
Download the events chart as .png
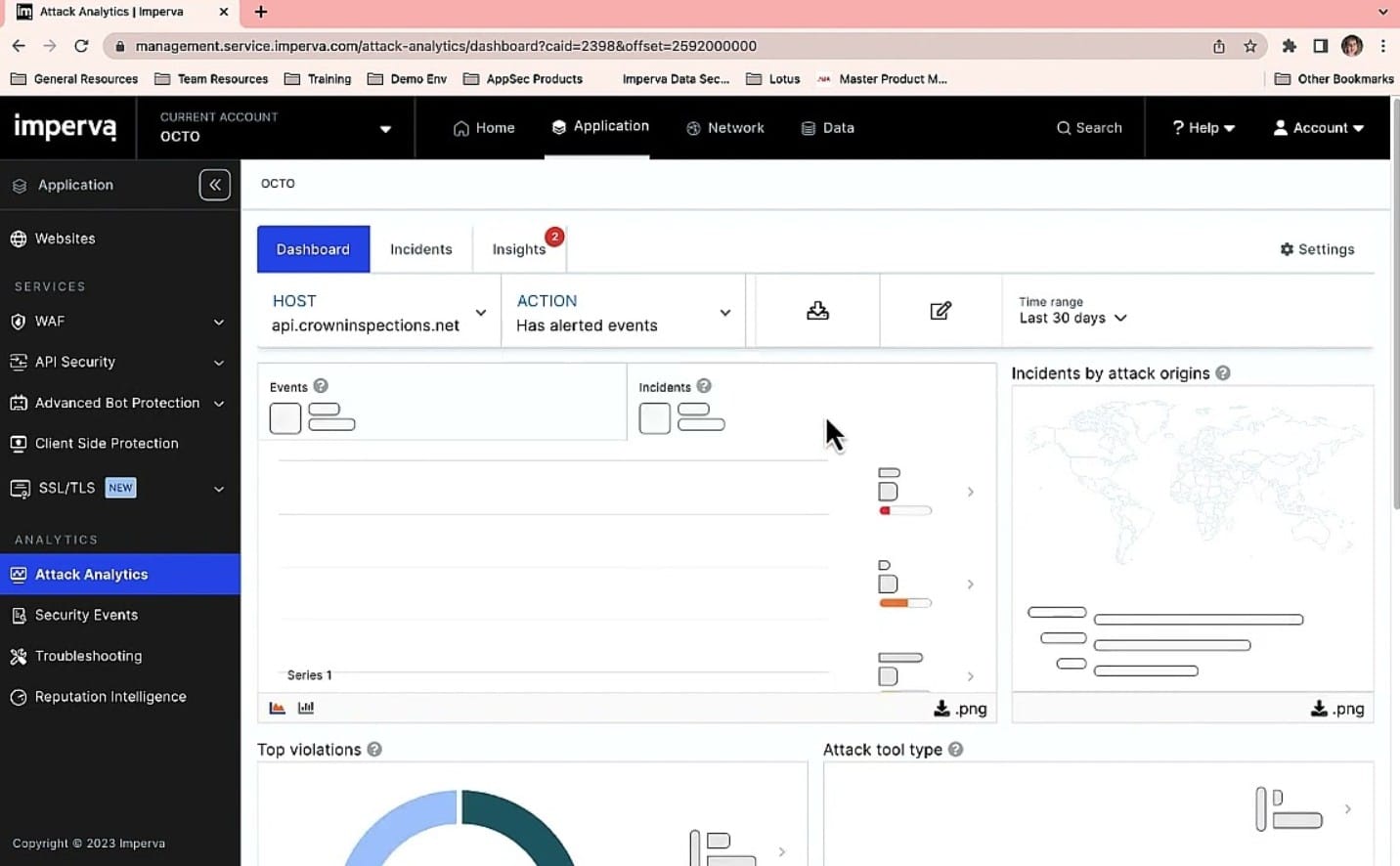[960, 709]
